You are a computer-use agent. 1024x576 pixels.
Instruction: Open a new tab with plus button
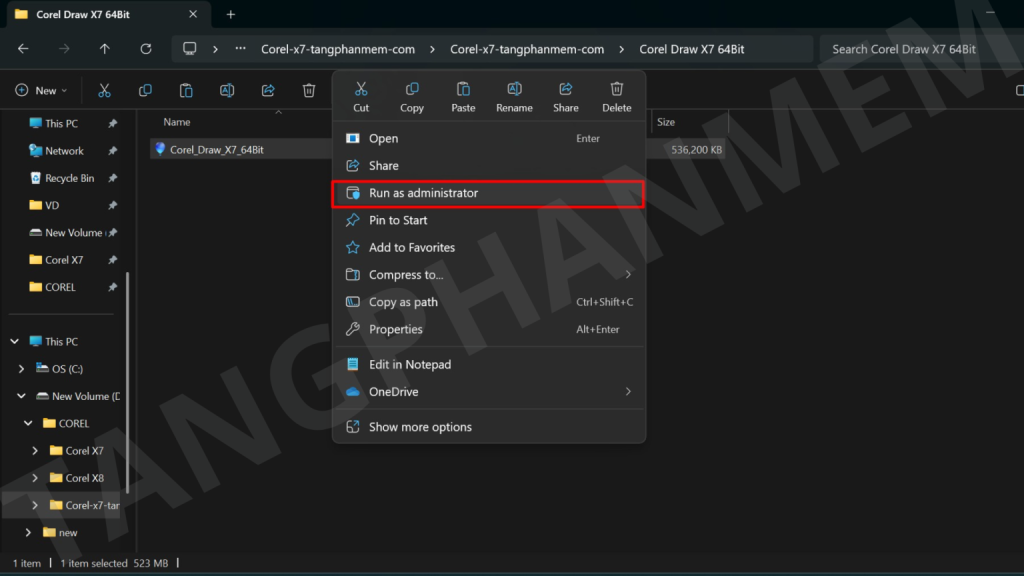231,14
